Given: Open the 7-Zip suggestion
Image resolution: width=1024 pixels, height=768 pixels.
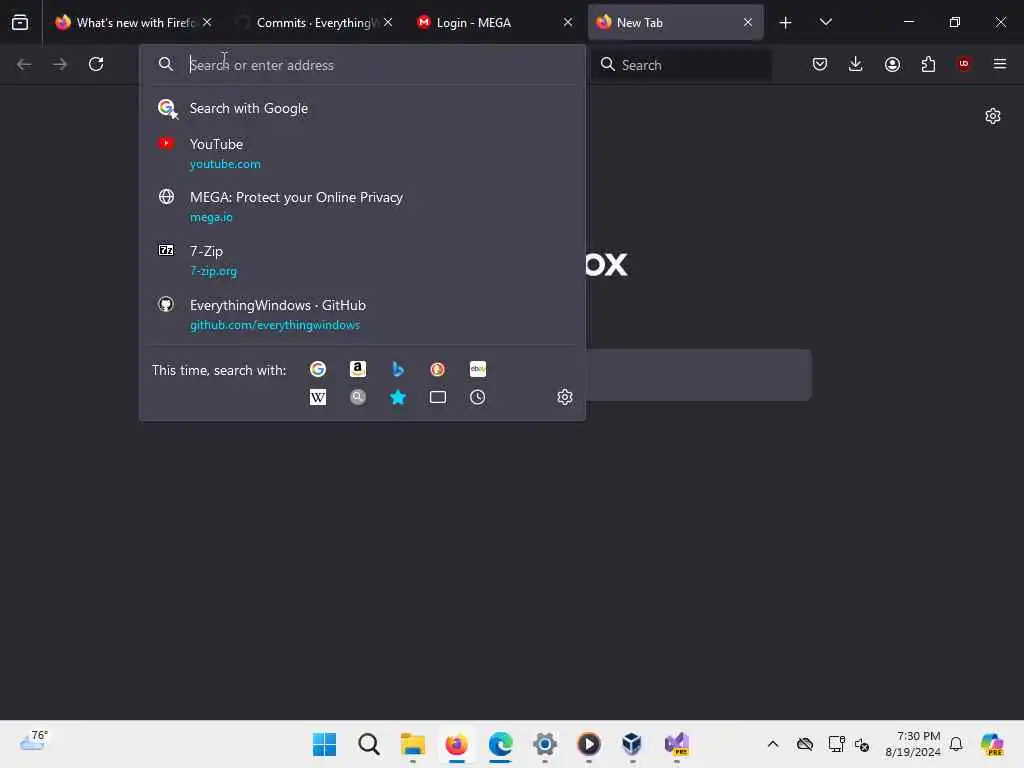Looking at the screenshot, I should [x=362, y=261].
